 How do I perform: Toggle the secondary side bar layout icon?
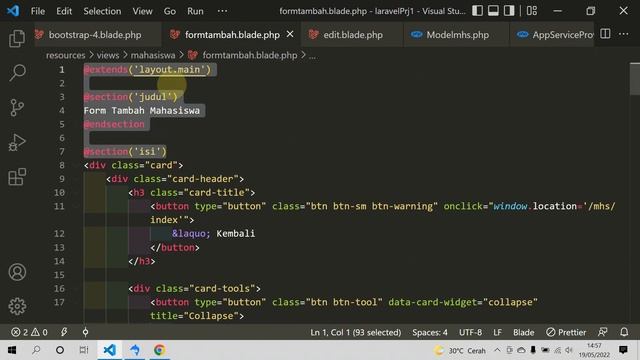pyautogui.click(x=509, y=11)
